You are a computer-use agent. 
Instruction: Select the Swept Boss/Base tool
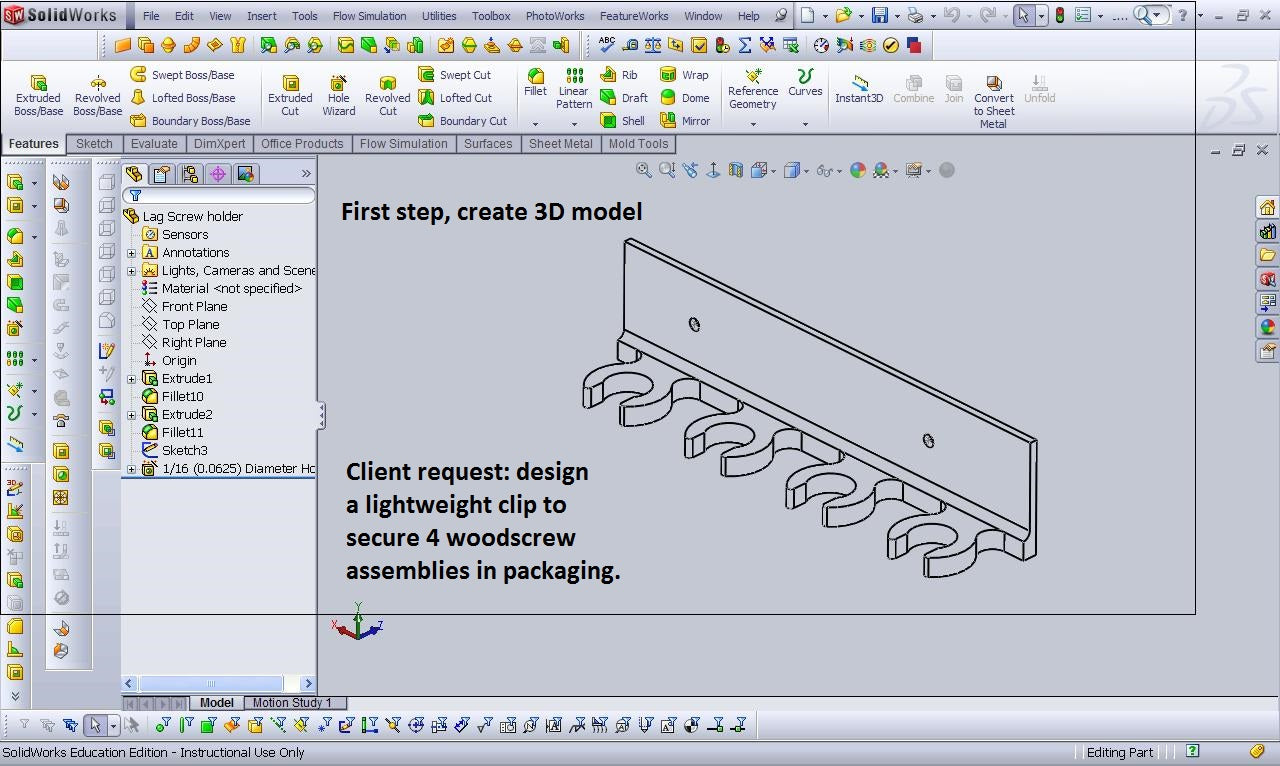[x=182, y=75]
